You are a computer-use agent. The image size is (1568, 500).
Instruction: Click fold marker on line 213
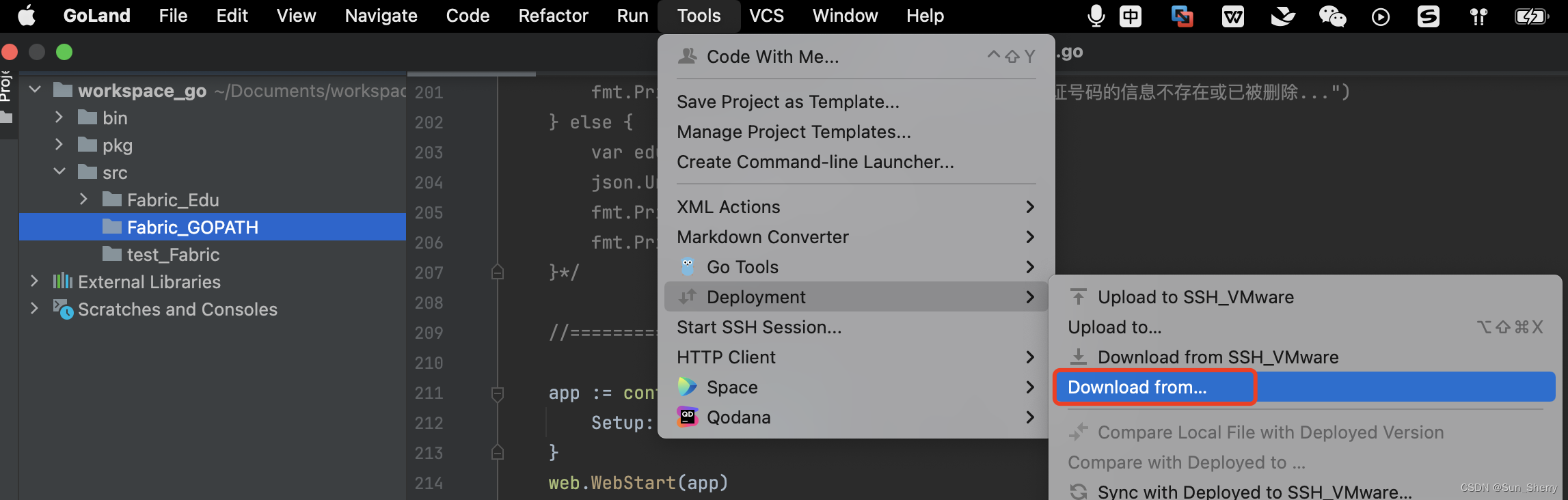pos(498,452)
